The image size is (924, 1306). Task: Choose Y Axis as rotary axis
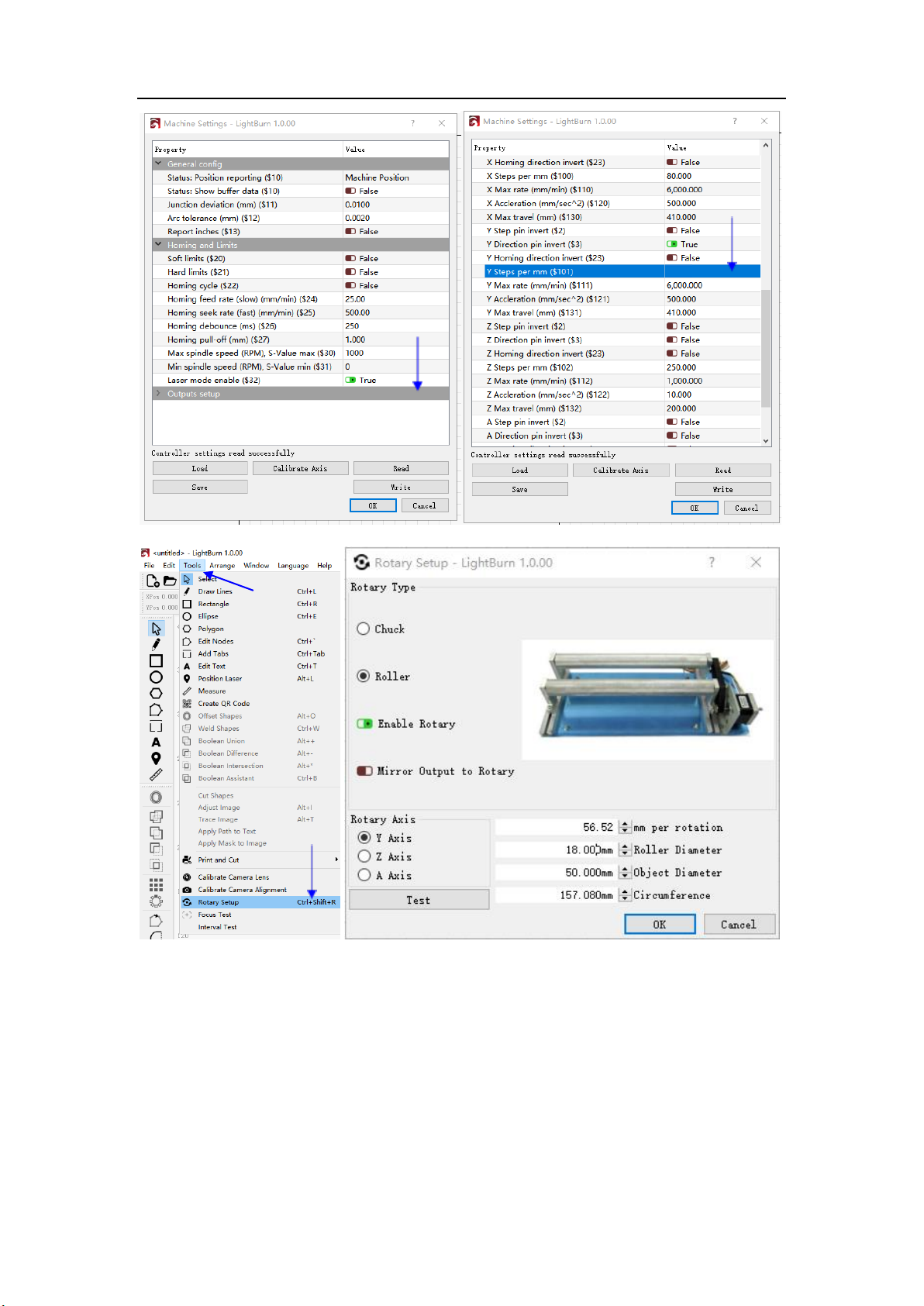(x=364, y=837)
